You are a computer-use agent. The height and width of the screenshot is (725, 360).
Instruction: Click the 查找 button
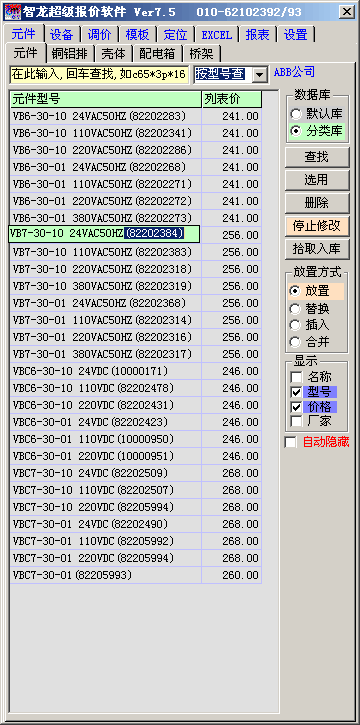317,157
